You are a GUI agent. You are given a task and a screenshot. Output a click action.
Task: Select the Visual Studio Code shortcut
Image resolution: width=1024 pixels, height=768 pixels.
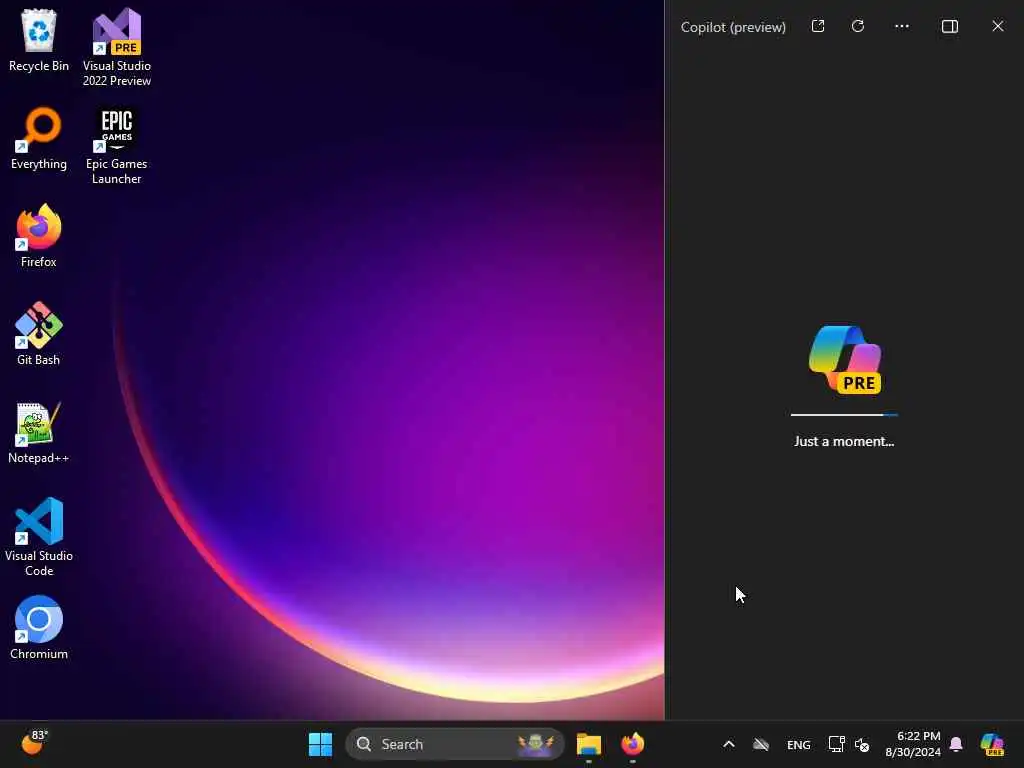coord(39,537)
